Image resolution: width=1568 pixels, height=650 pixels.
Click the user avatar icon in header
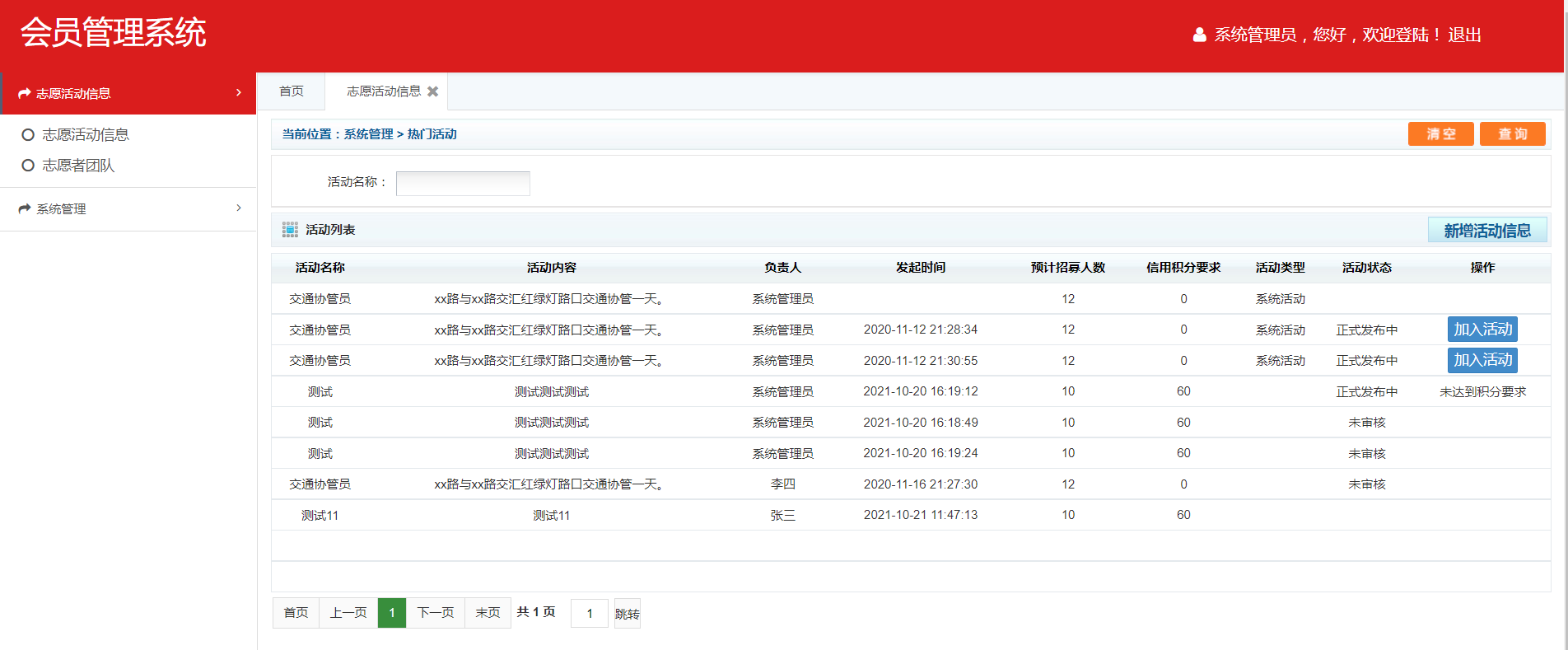(1199, 35)
